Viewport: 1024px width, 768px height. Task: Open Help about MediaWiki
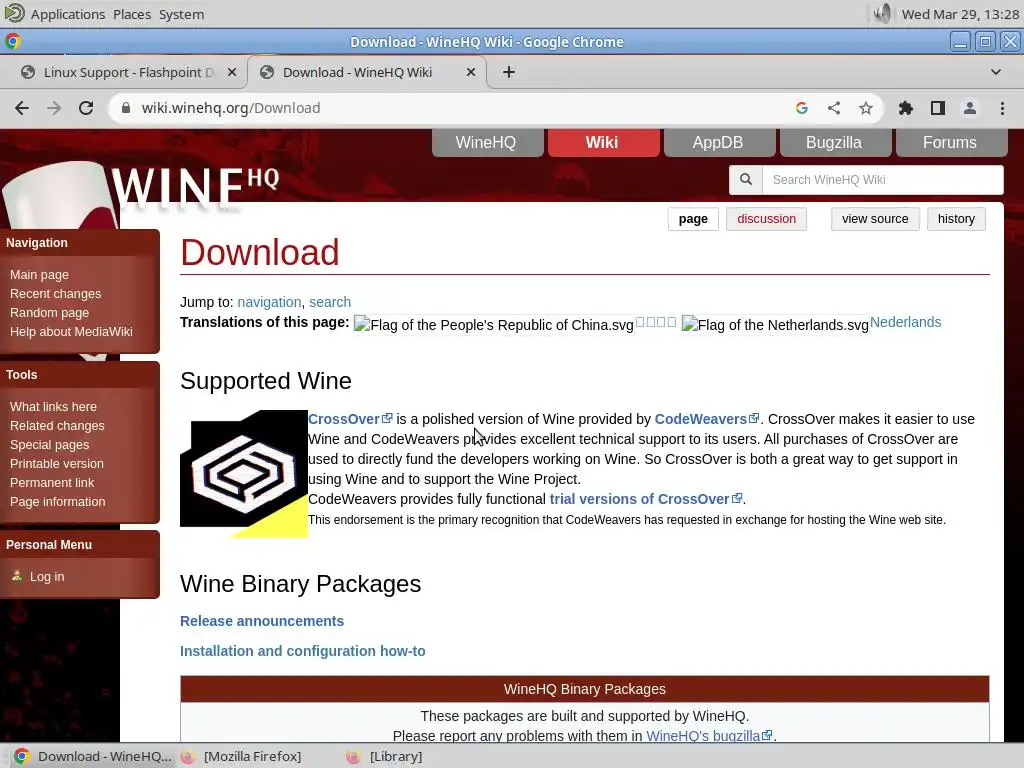click(x=71, y=332)
